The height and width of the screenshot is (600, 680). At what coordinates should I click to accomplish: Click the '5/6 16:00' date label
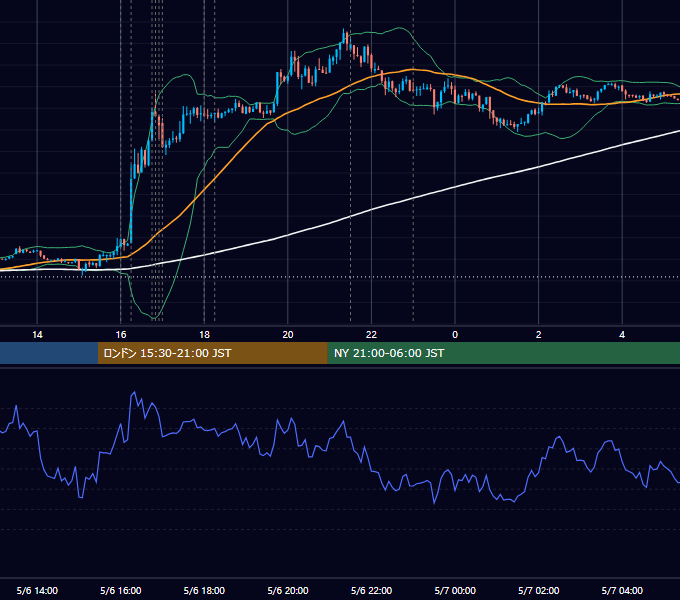click(121, 590)
